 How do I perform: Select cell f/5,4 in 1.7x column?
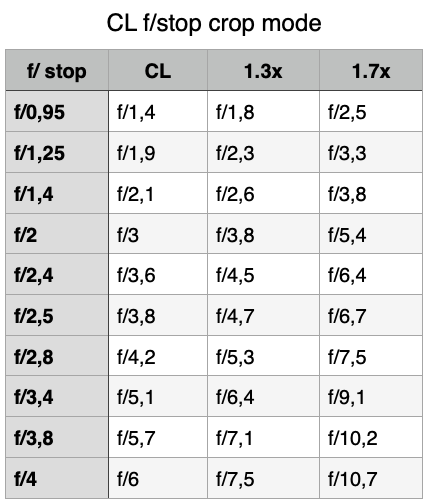point(371,234)
